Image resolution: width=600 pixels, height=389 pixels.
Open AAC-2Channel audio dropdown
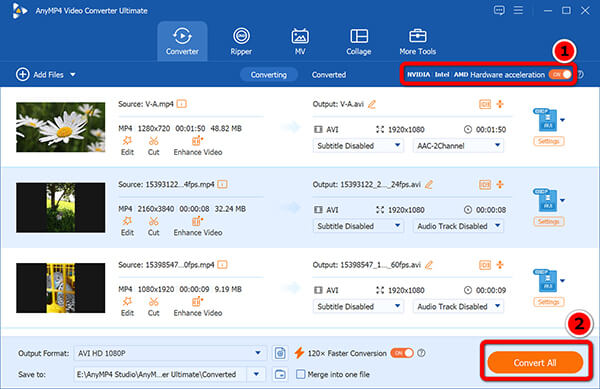458,145
